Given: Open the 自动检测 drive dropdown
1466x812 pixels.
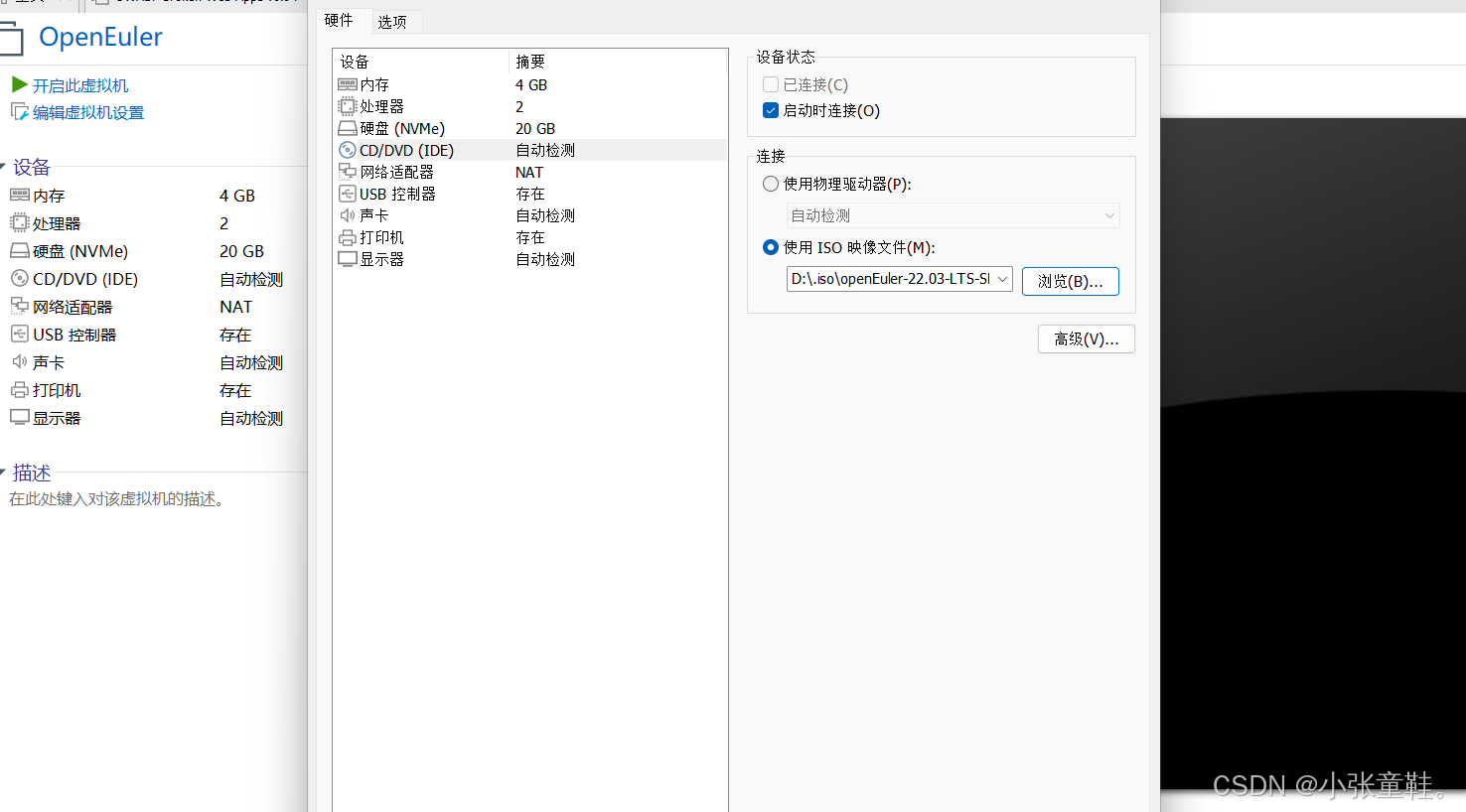Looking at the screenshot, I should [952, 214].
